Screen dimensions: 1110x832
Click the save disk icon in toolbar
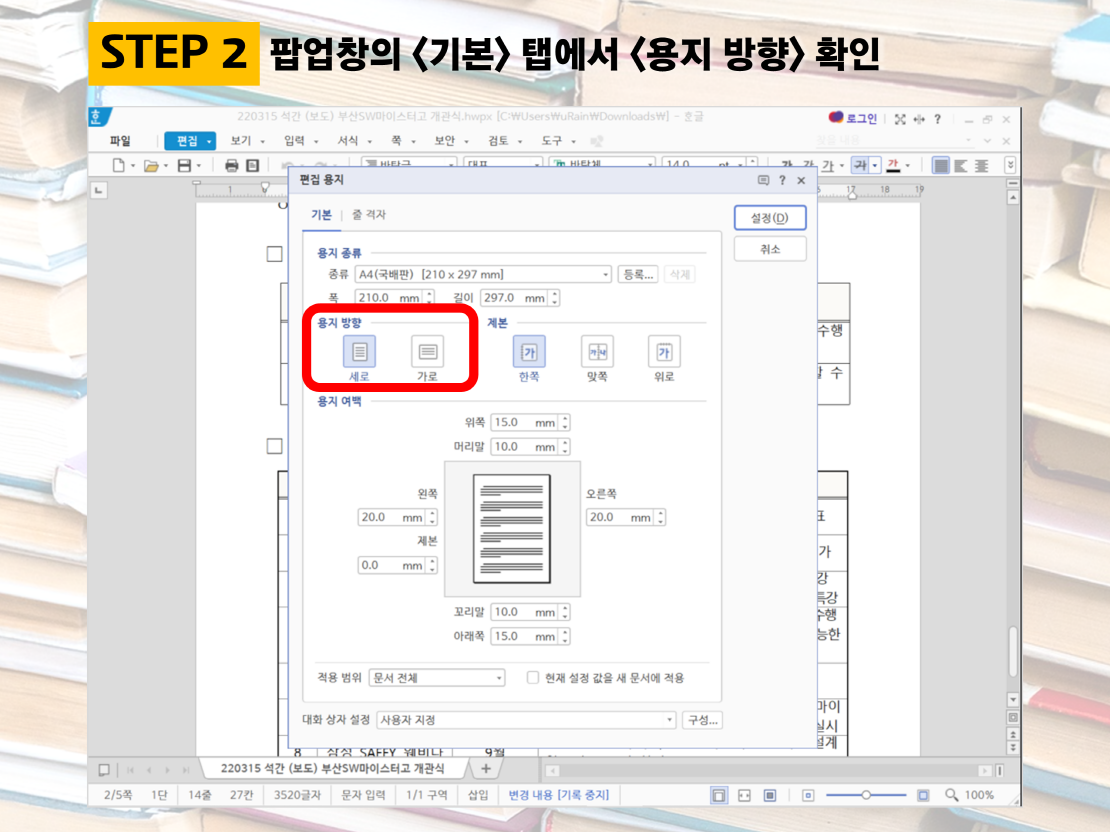point(184,166)
